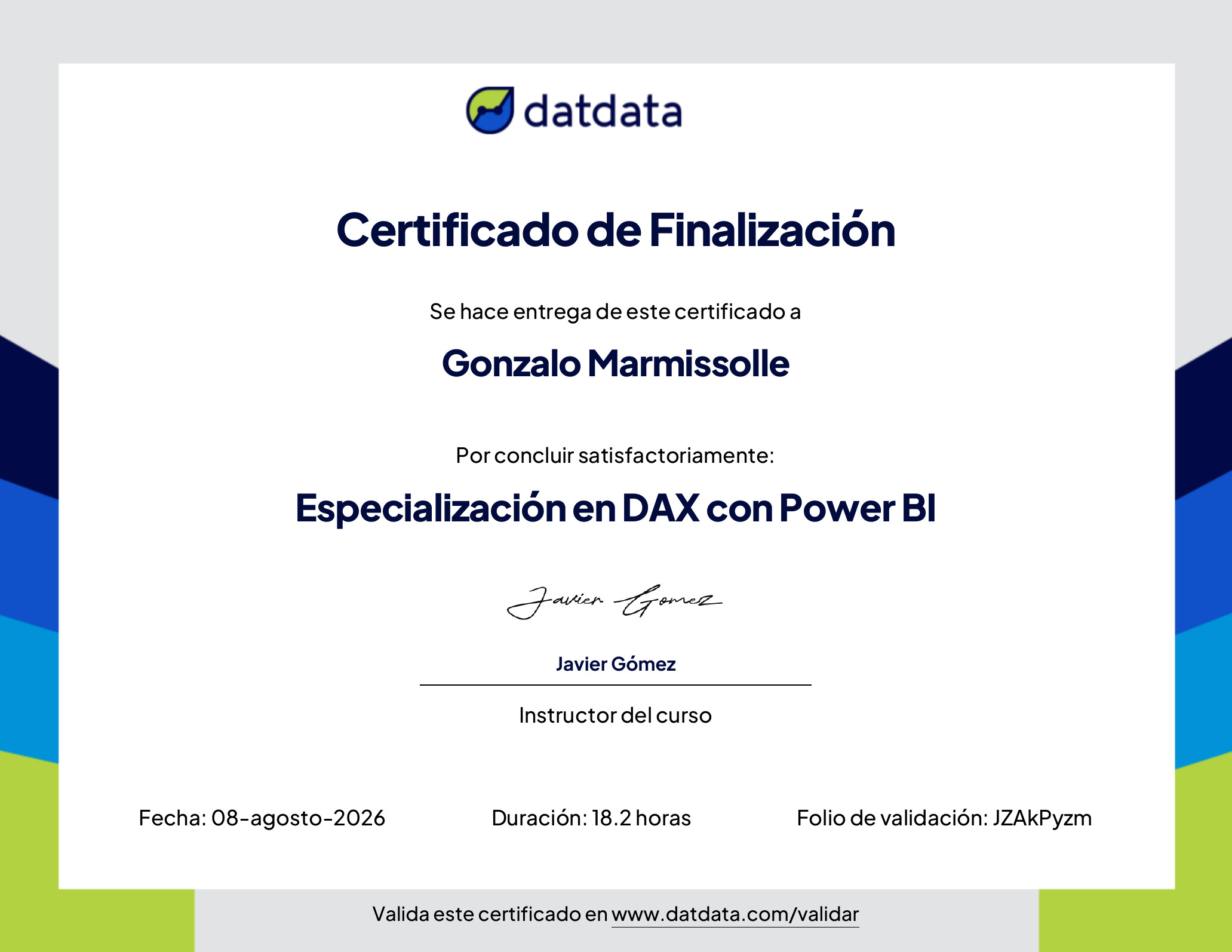Click 'Se hace entrega de este certificado a'
Viewport: 1232px width, 952px height.
click(615, 312)
